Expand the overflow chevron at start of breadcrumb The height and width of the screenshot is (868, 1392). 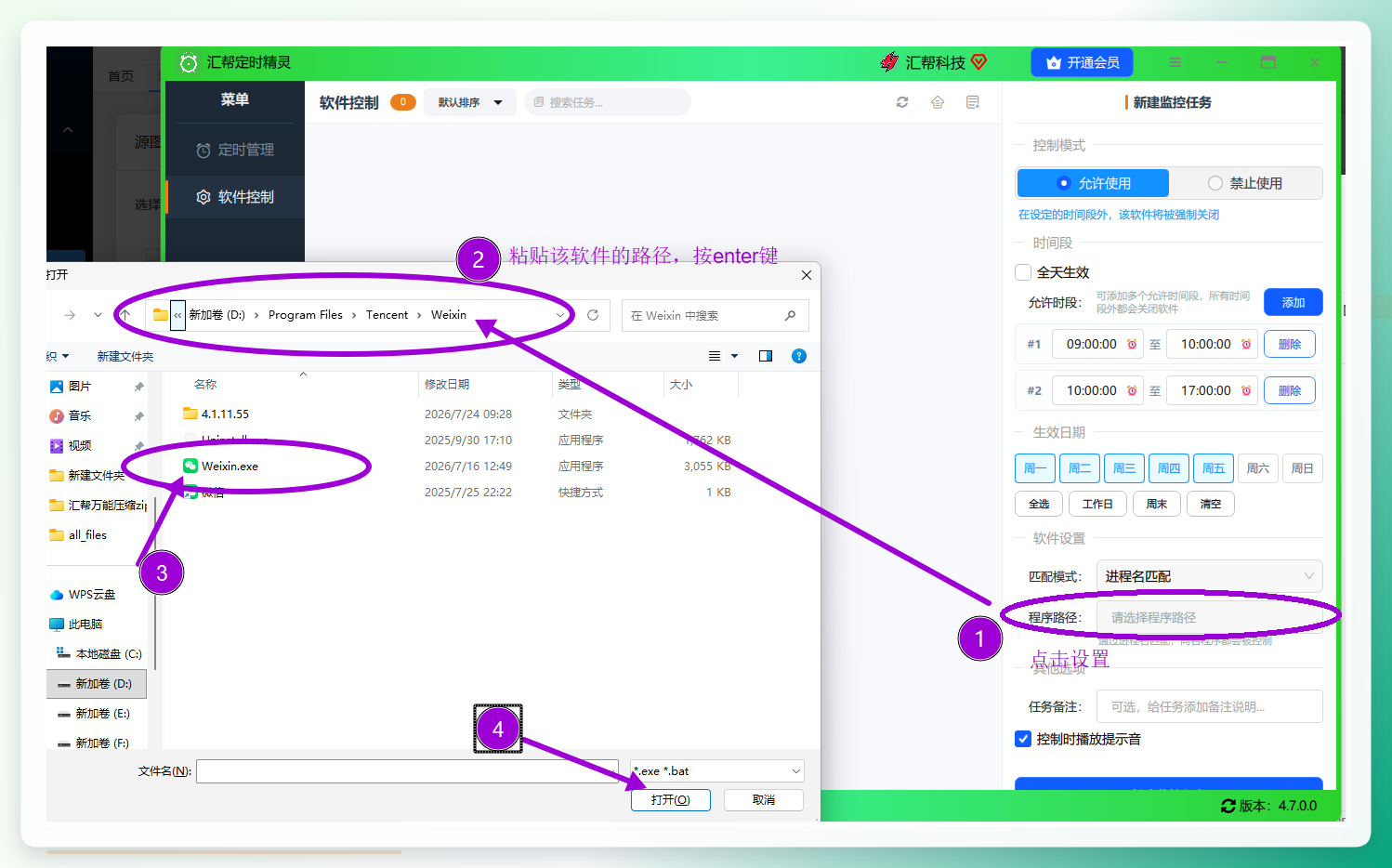tap(177, 315)
